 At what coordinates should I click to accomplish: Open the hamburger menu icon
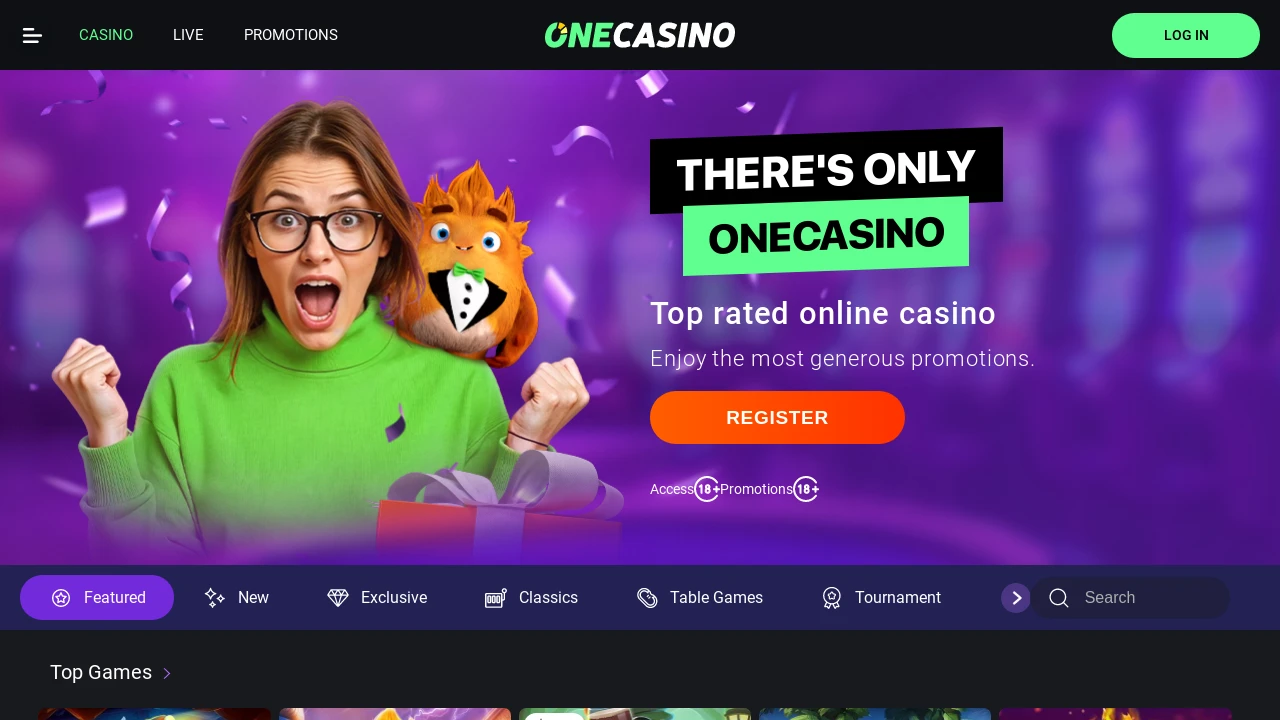[32, 35]
